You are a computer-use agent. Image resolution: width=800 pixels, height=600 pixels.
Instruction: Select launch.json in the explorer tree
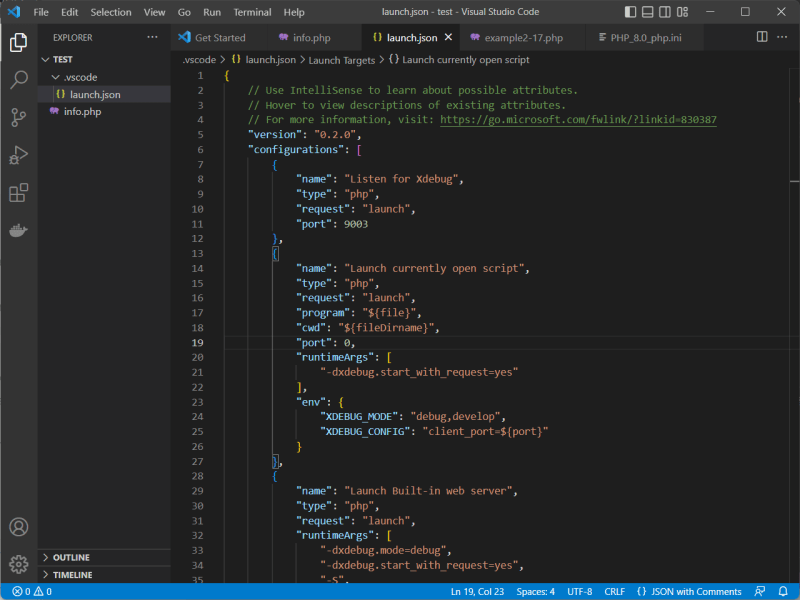[x=105, y=94]
